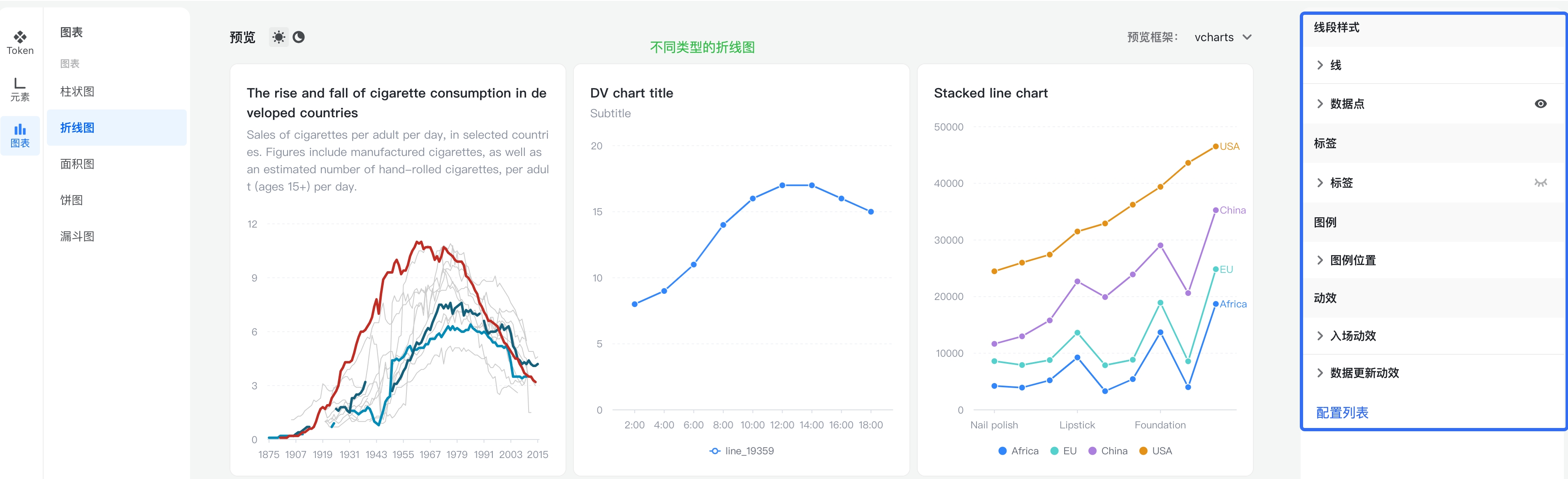Toggle 数据点 visibility eye icon
Viewport: 1568px width, 479px height.
(1540, 103)
